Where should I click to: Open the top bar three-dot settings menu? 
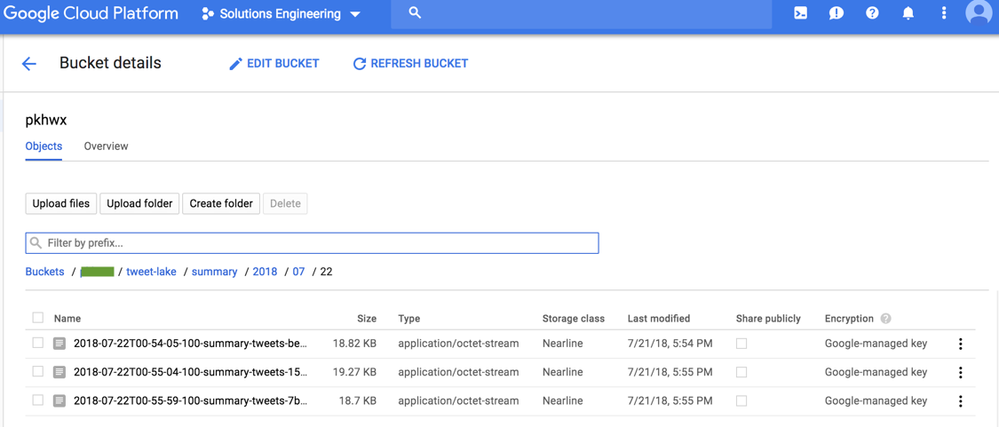[x=944, y=14]
